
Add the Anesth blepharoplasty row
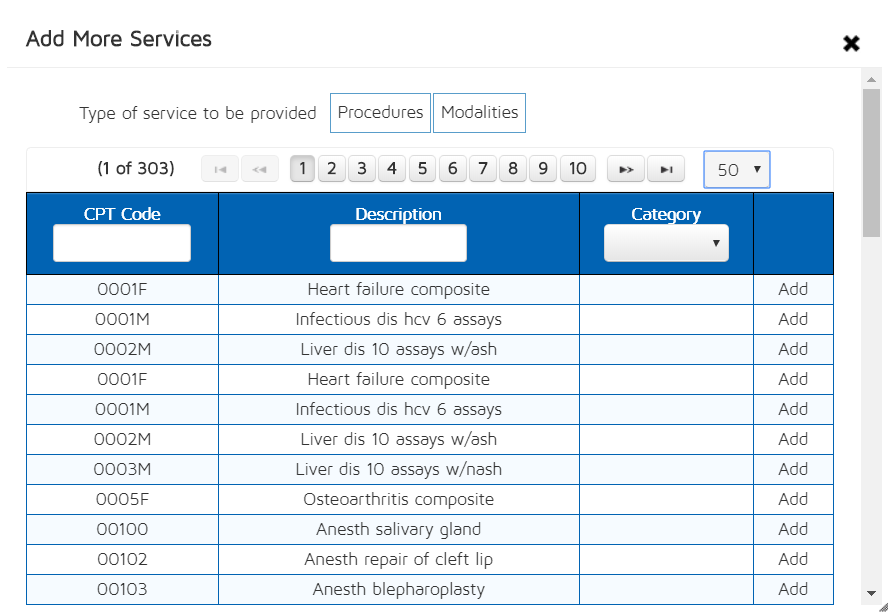(x=792, y=589)
